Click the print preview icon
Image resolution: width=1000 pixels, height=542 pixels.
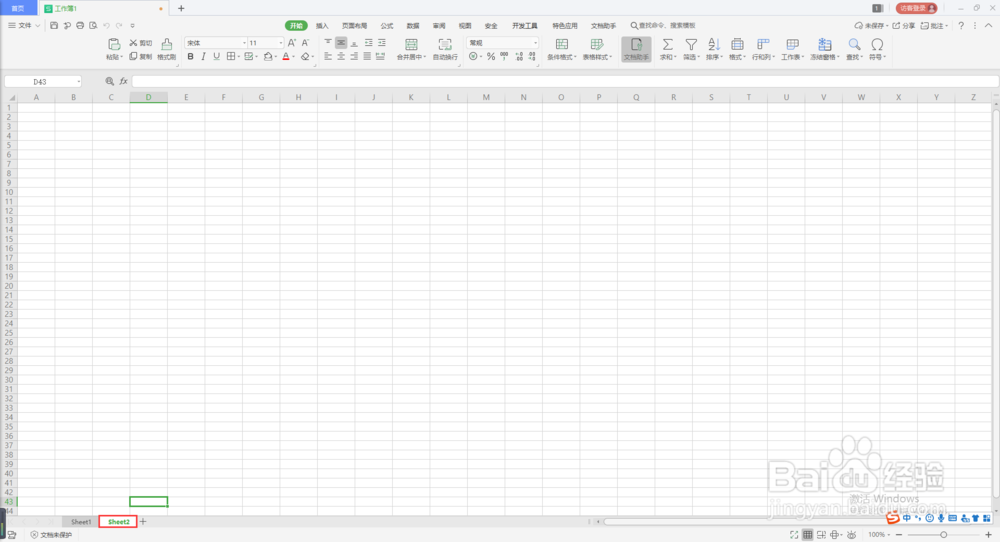[x=93, y=26]
